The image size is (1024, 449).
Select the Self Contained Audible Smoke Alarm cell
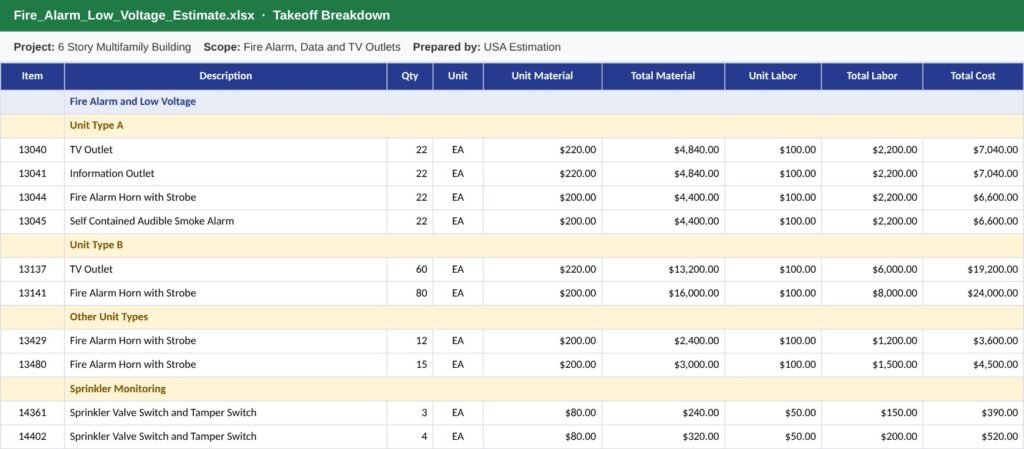(225, 221)
